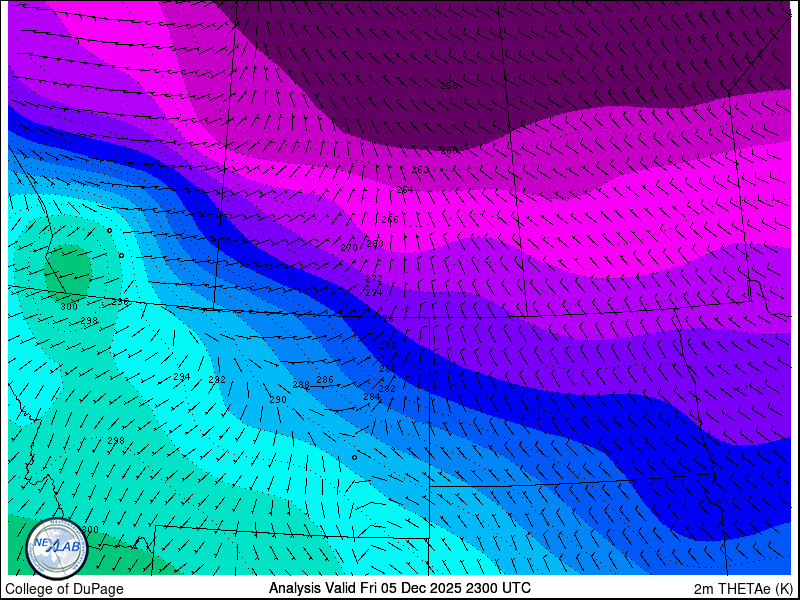
Task: Click the 282 contour label
Action: point(387,389)
